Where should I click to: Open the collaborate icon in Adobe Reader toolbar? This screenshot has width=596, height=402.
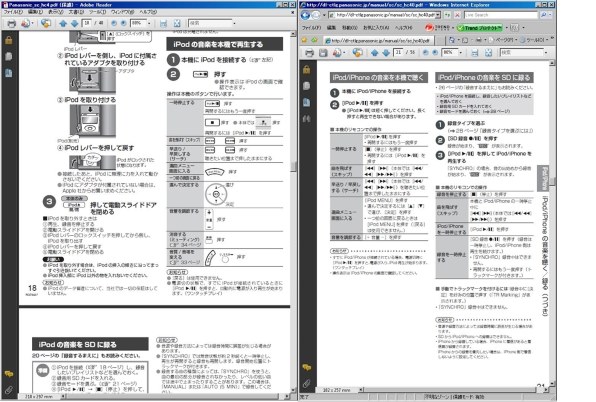(x=46, y=24)
